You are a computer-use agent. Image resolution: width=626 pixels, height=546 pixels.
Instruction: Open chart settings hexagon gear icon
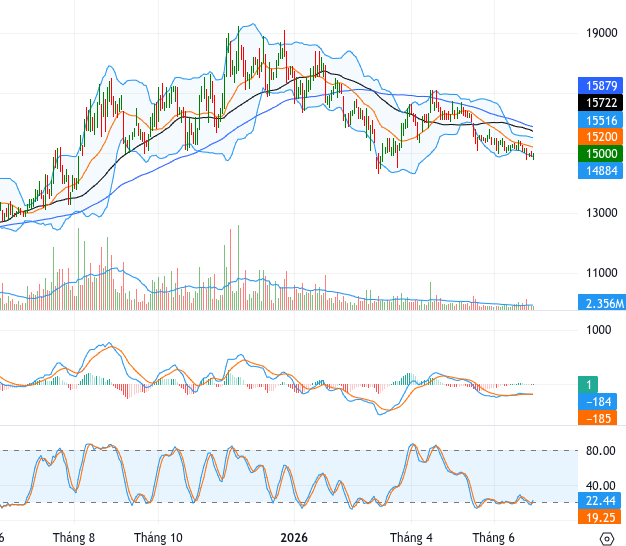606,538
